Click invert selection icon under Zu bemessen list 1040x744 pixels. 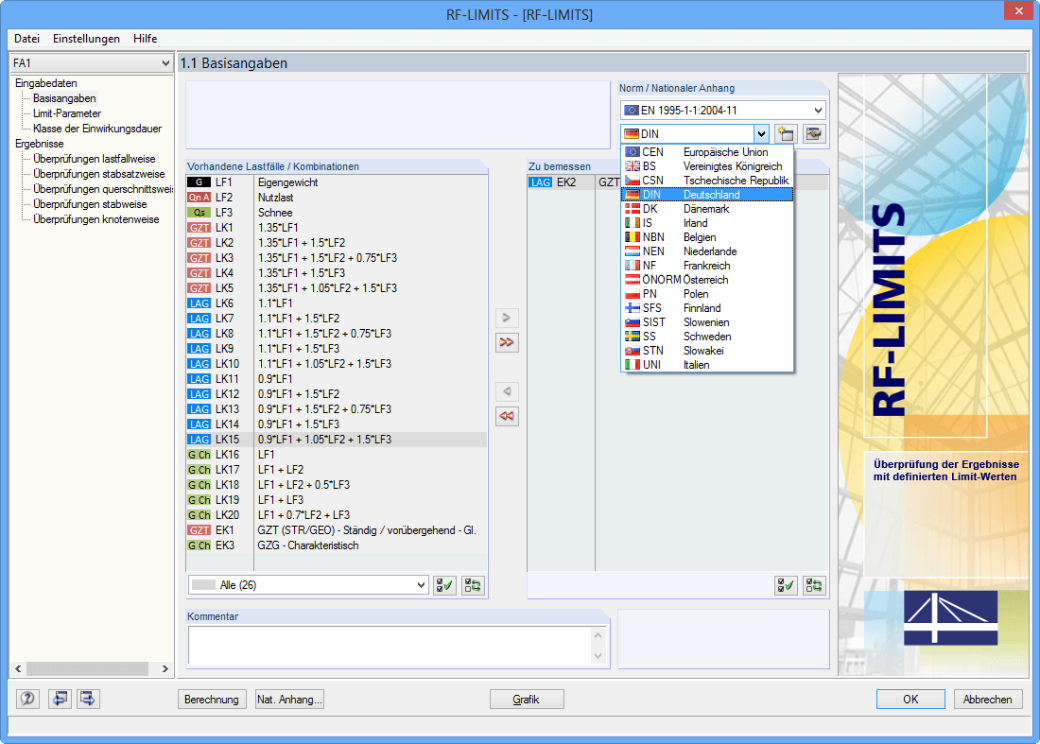tap(814, 585)
